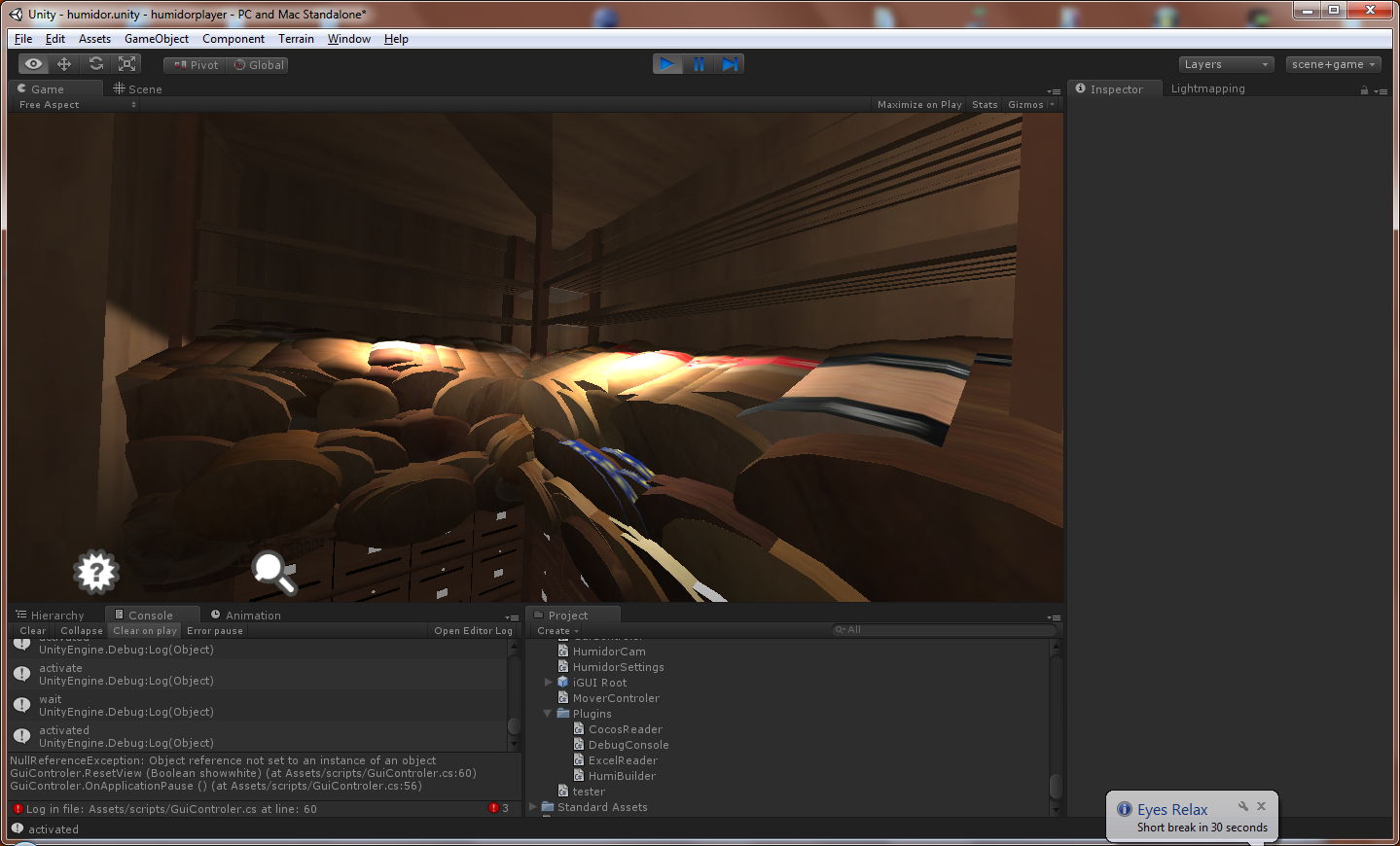Open the Free Aspect dropdown
This screenshot has width=1400, height=846.
click(77, 105)
